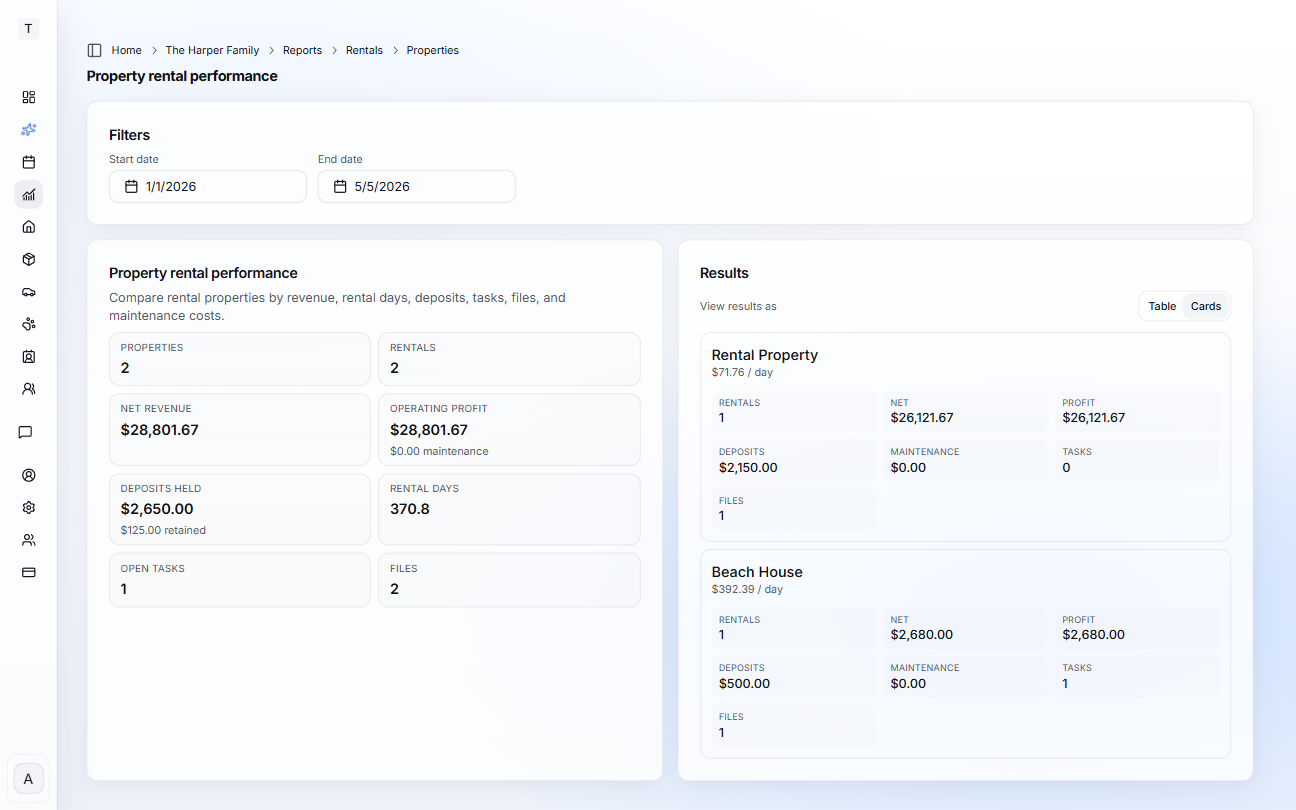
Task: Toggle the sidebar panel icon beside Home
Action: tap(95, 50)
